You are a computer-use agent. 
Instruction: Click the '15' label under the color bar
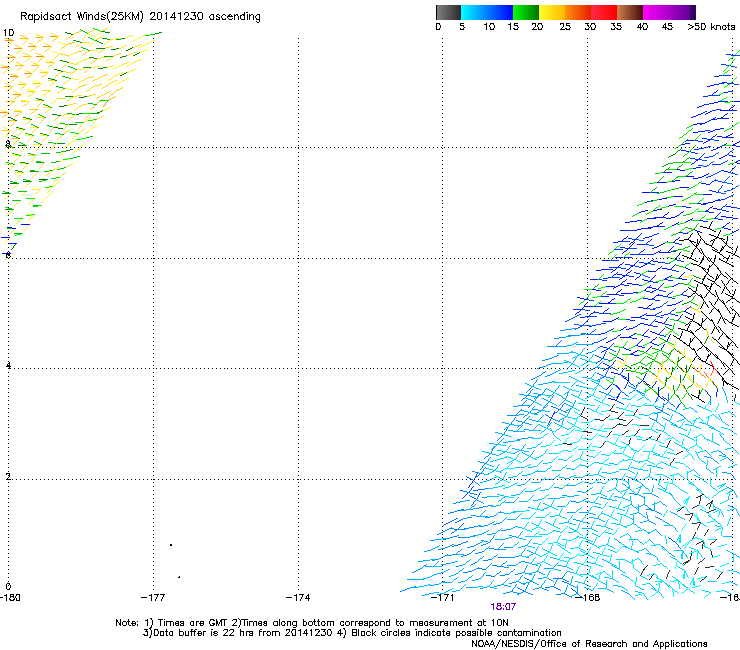[x=513, y=27]
